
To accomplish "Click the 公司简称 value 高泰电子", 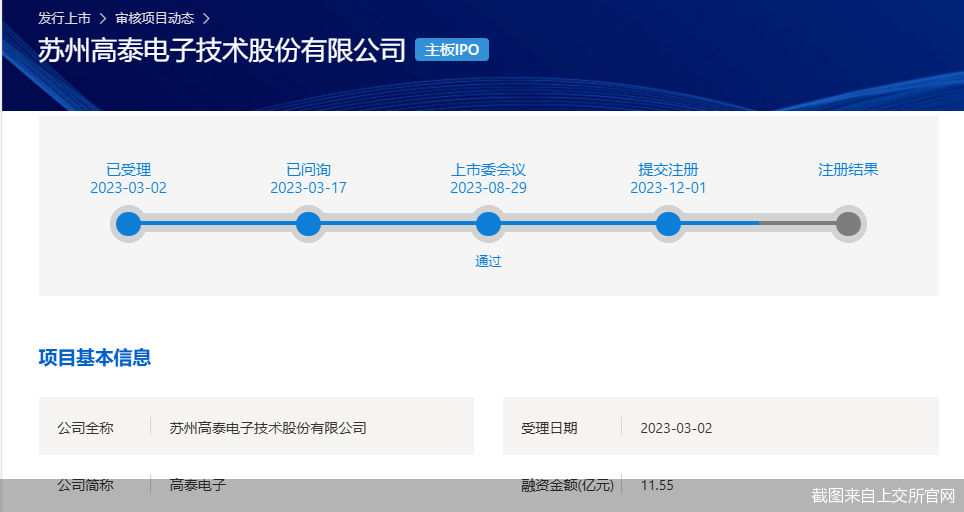I will [198, 486].
